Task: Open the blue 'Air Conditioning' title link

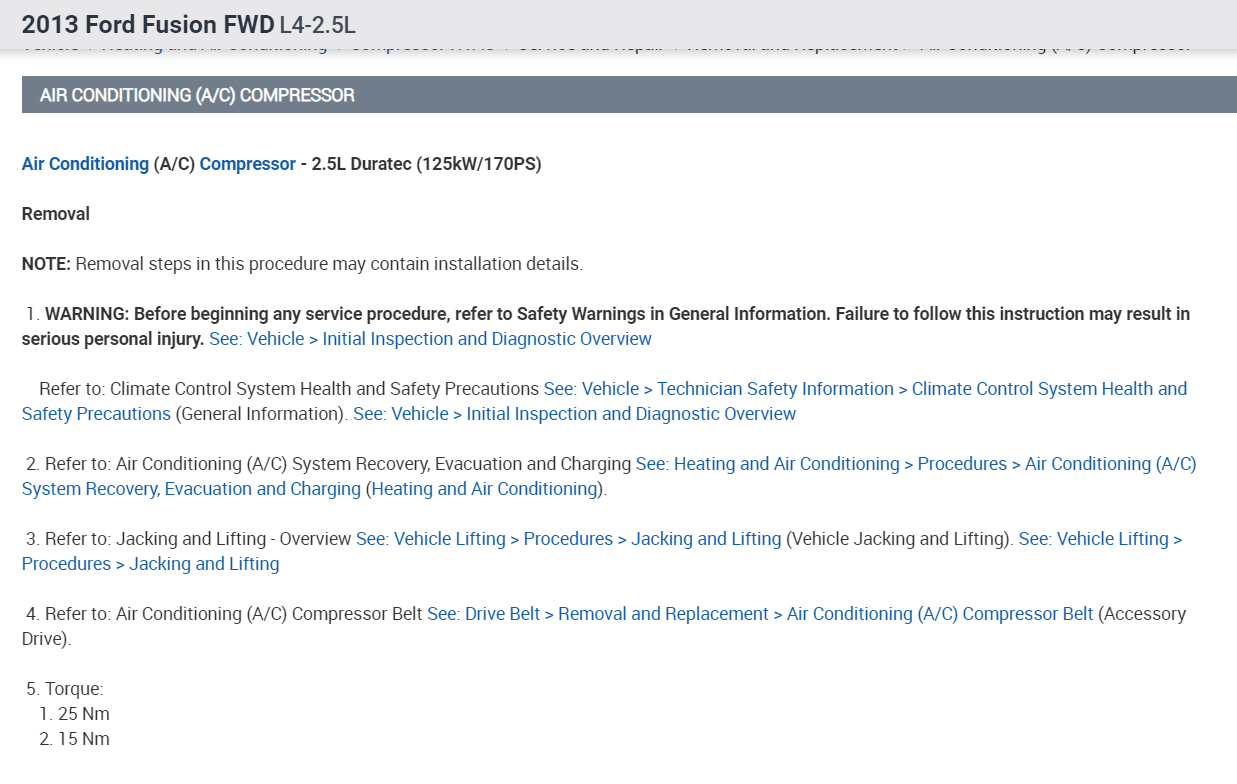Action: (x=85, y=164)
